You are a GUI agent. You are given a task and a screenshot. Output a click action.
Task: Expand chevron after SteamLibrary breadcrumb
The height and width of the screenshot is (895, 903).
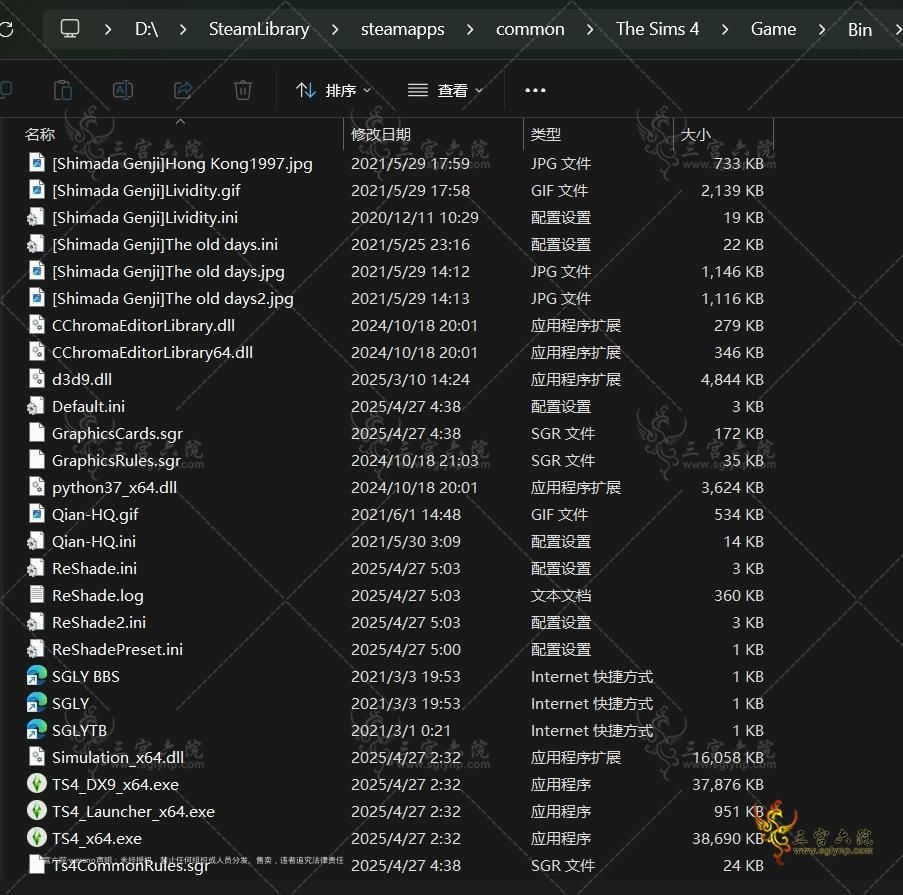(x=335, y=29)
